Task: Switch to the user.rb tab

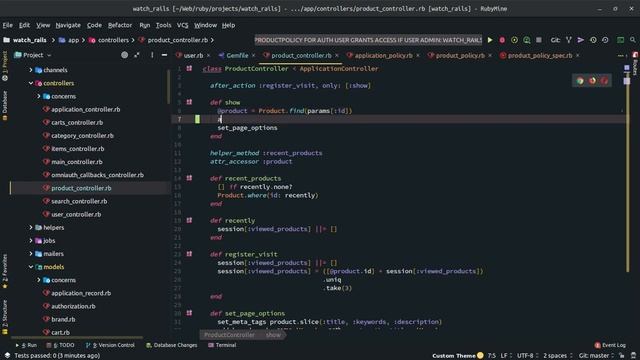Action: point(193,56)
